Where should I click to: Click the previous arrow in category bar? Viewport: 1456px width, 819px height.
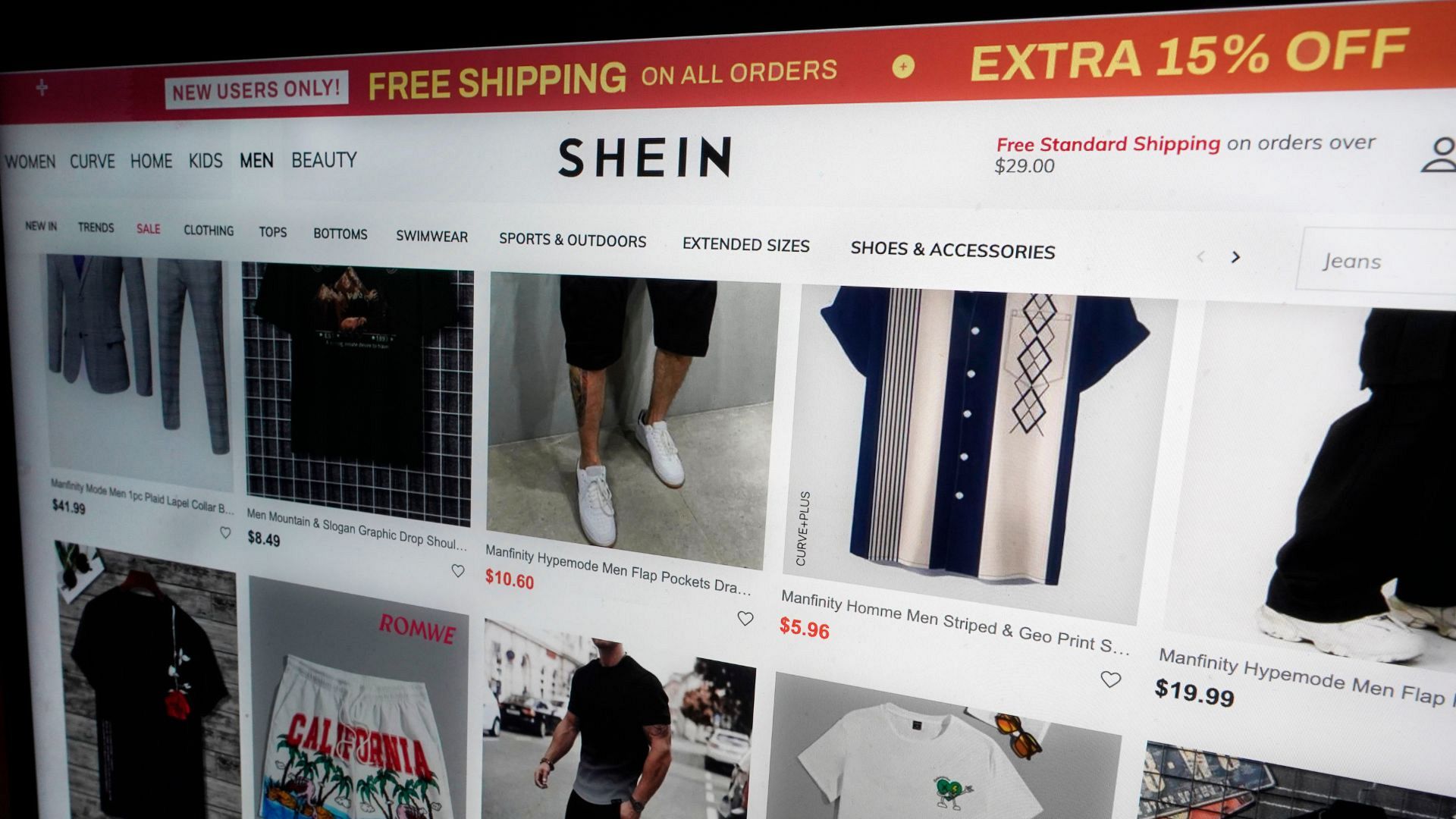pyautogui.click(x=1200, y=257)
